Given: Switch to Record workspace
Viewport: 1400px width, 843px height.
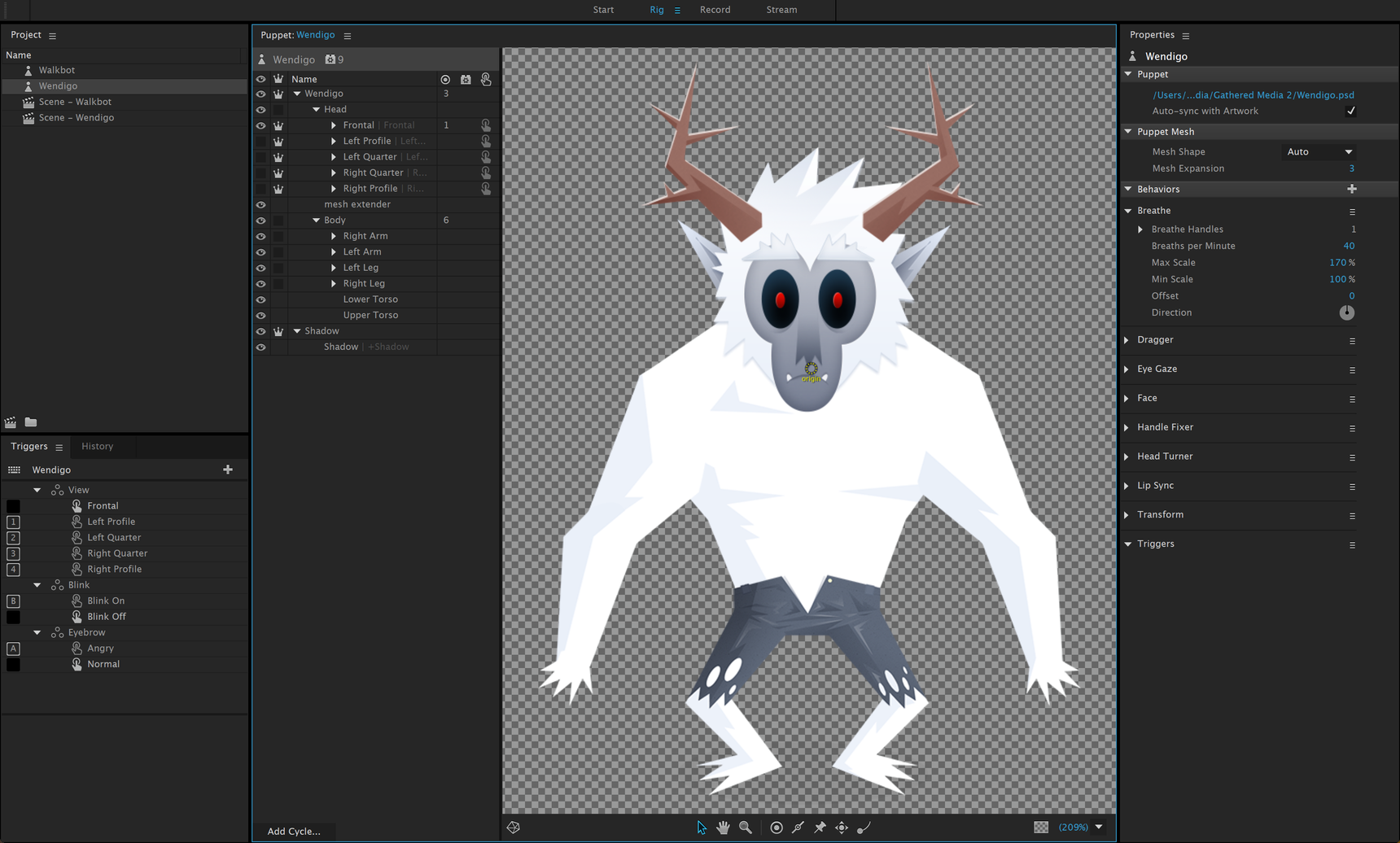Looking at the screenshot, I should [715, 10].
